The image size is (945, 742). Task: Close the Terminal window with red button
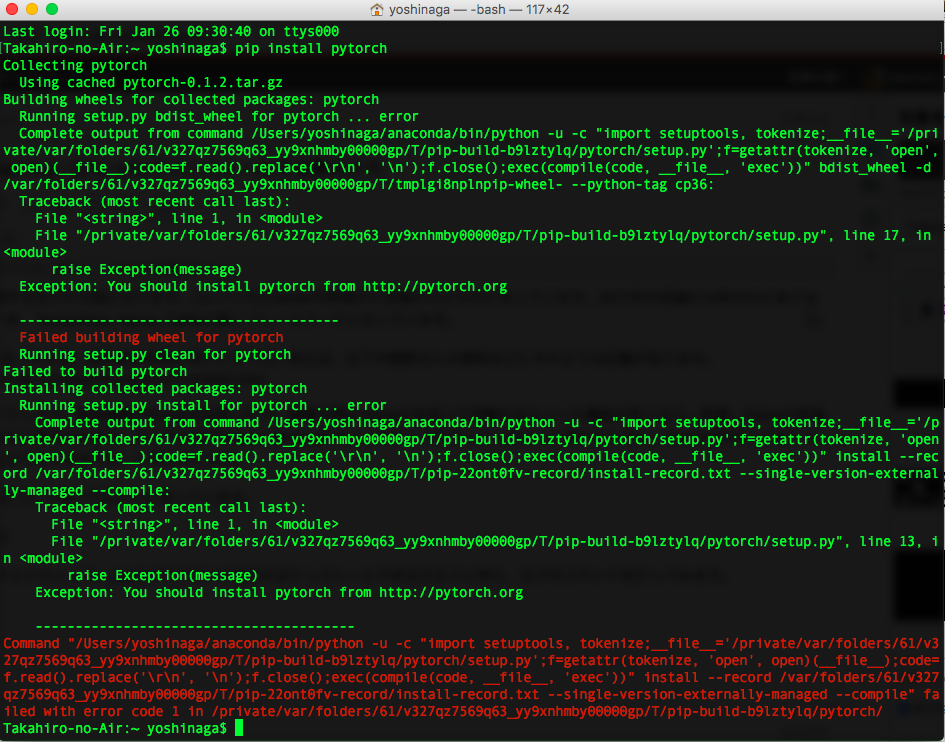(11, 9)
